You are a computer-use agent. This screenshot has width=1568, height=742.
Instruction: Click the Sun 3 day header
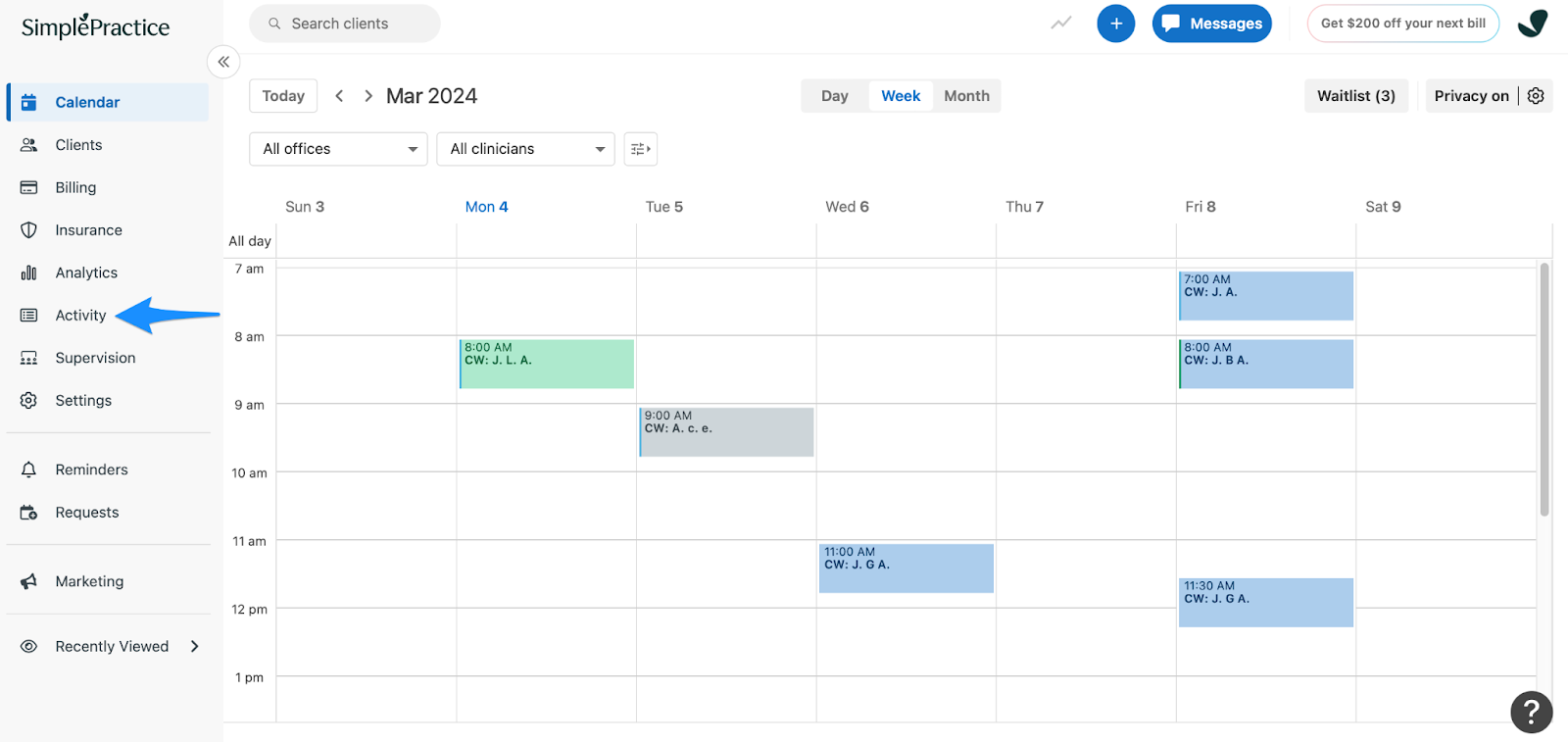pos(305,207)
